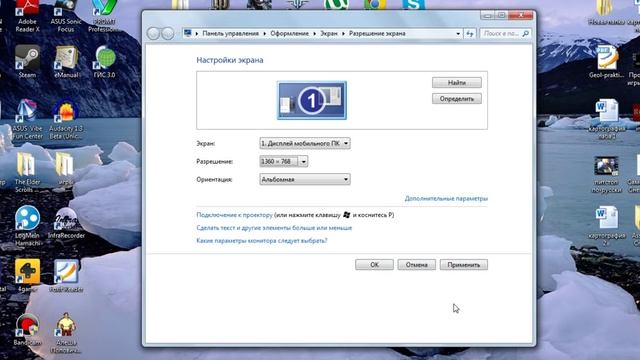Open Adobe Reader X desktop shortcut

tap(27, 16)
